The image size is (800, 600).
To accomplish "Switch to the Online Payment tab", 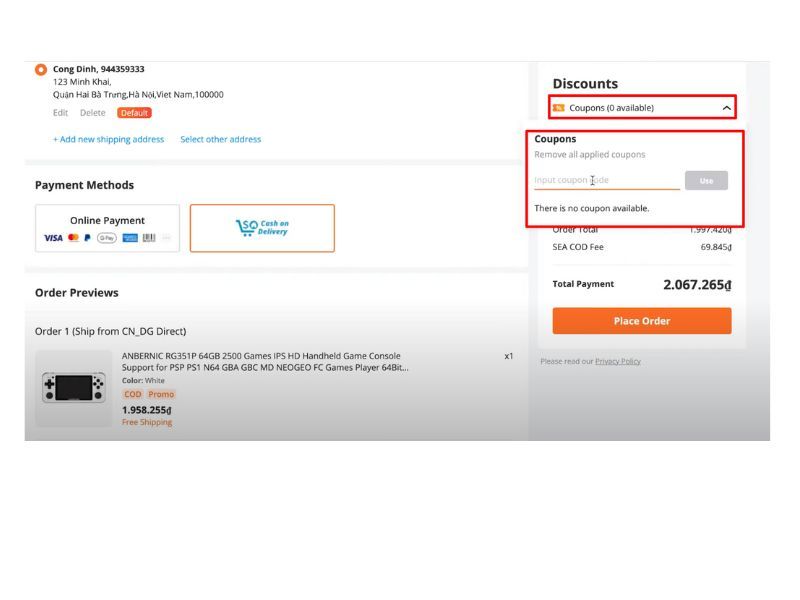I will tap(108, 220).
